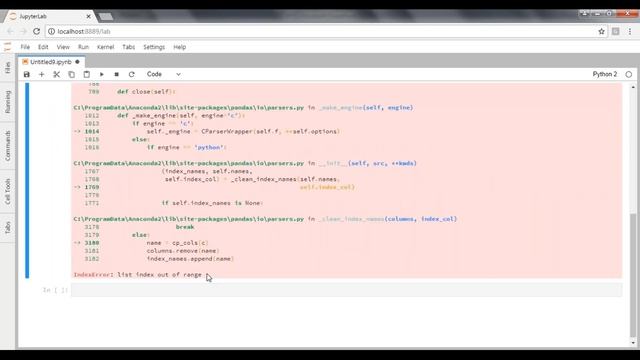The image size is (640, 360).
Task: Save the notebook with the disk icon
Action: (27, 74)
